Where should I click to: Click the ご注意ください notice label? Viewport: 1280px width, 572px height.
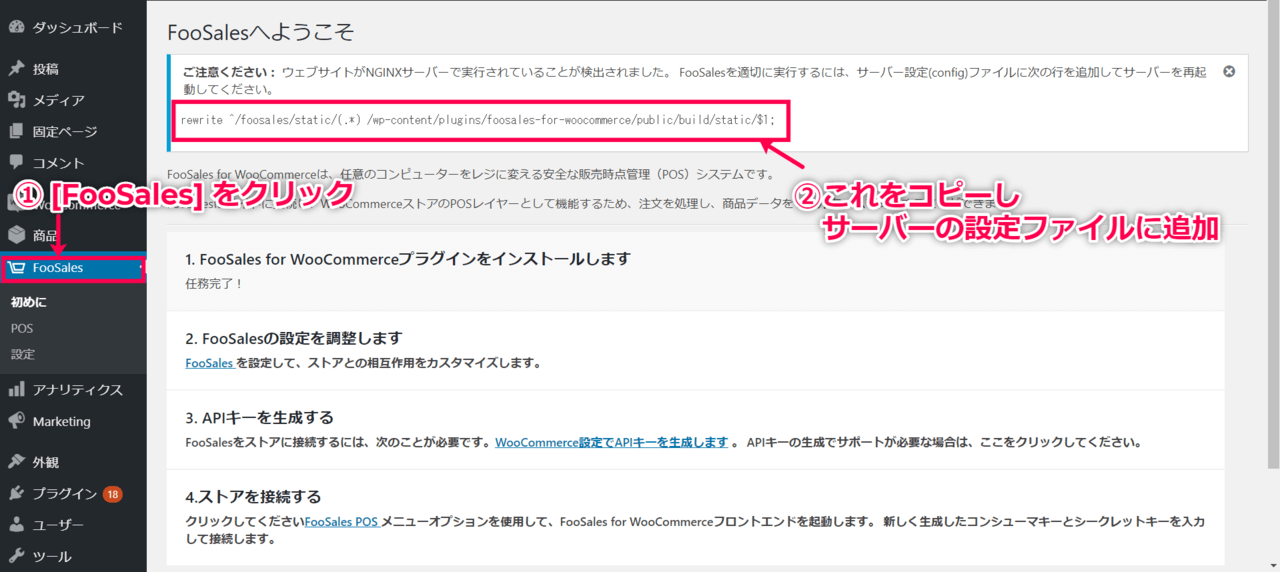tap(229, 72)
